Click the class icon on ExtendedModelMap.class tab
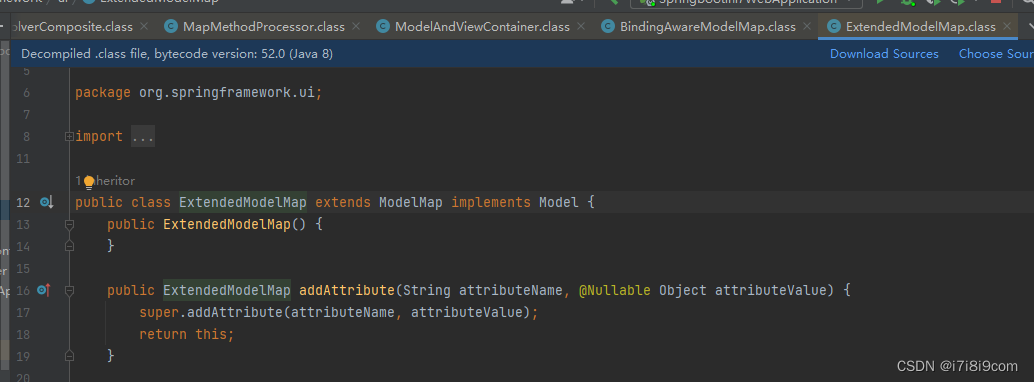 coord(834,27)
